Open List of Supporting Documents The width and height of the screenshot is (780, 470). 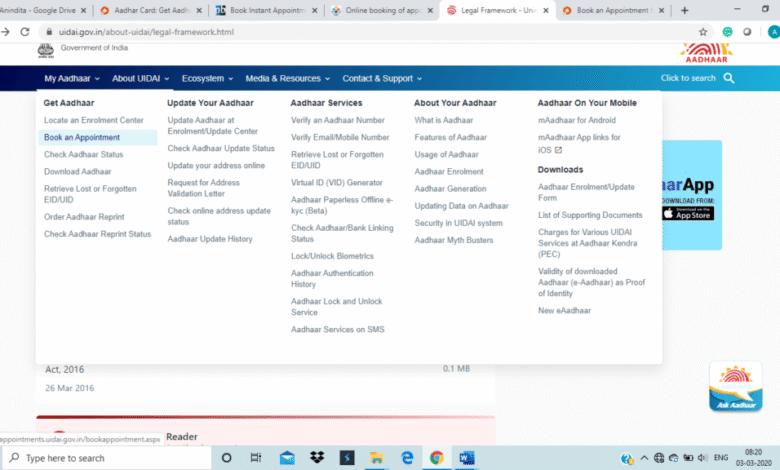[590, 215]
